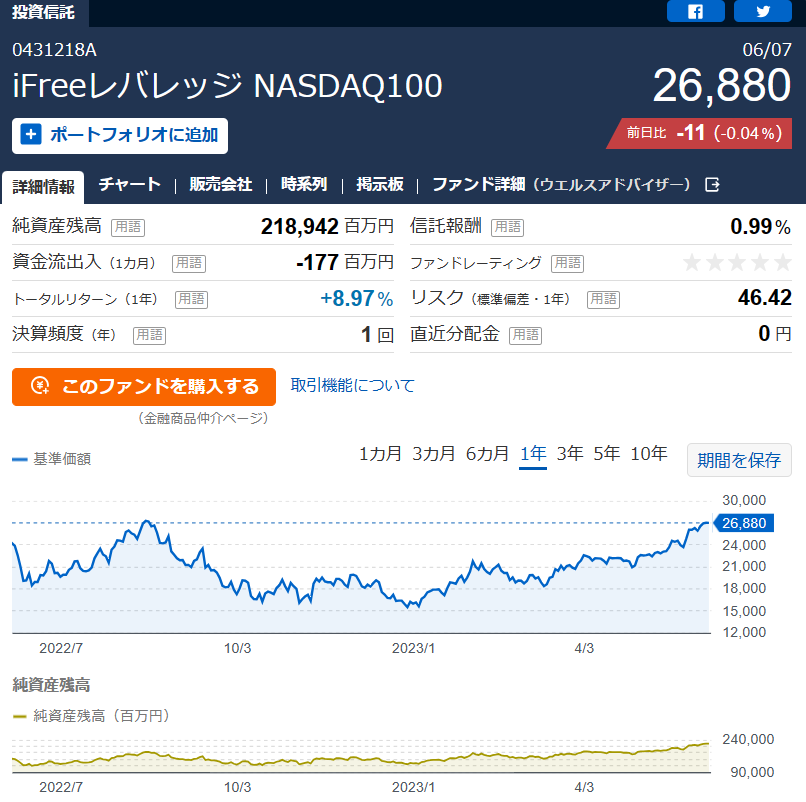Screen dimensions: 806x802
Task: Share the fund on Twitter
Action: [763, 11]
